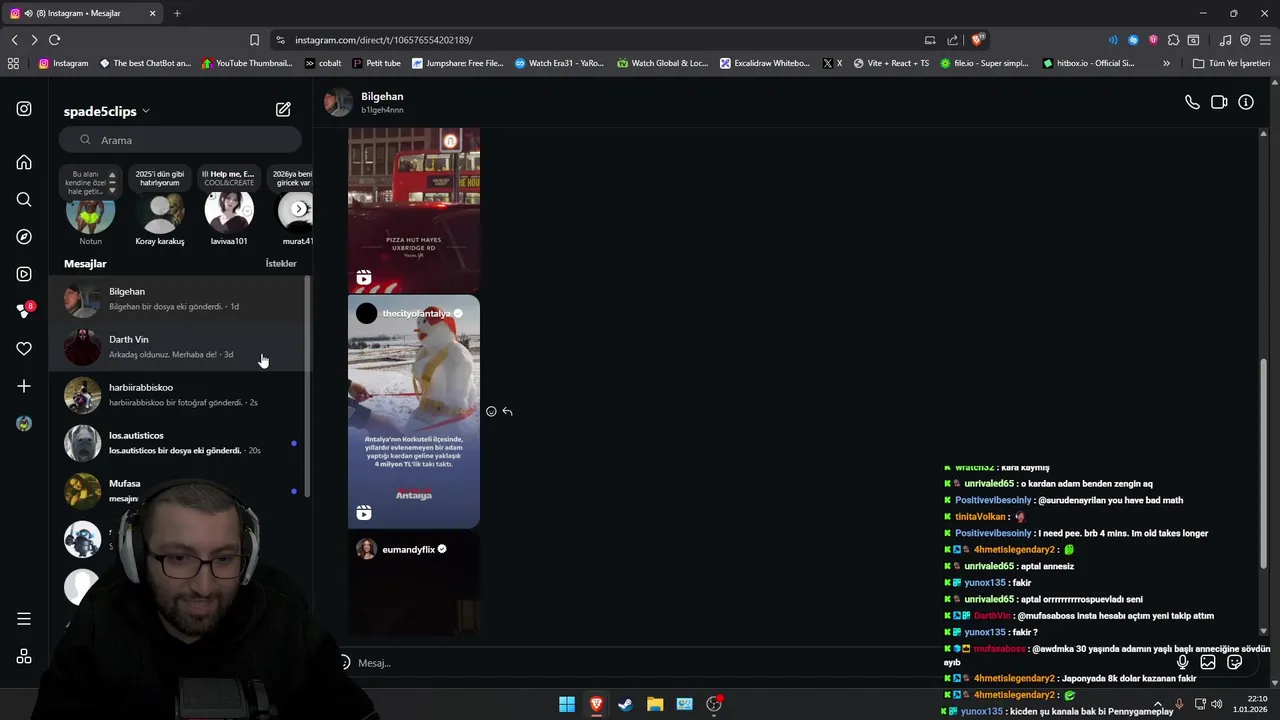
Task: Click Shazam extension icon
Action: pos(1133,40)
